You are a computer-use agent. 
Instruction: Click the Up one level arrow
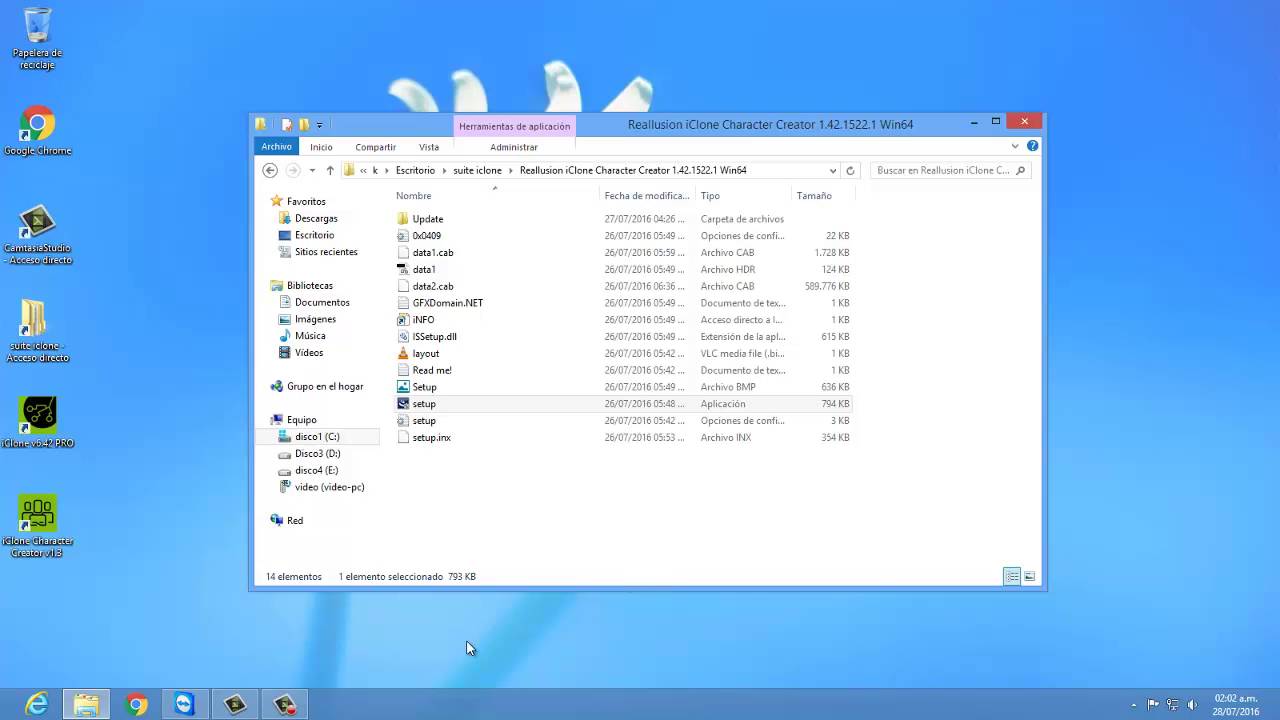pos(330,170)
